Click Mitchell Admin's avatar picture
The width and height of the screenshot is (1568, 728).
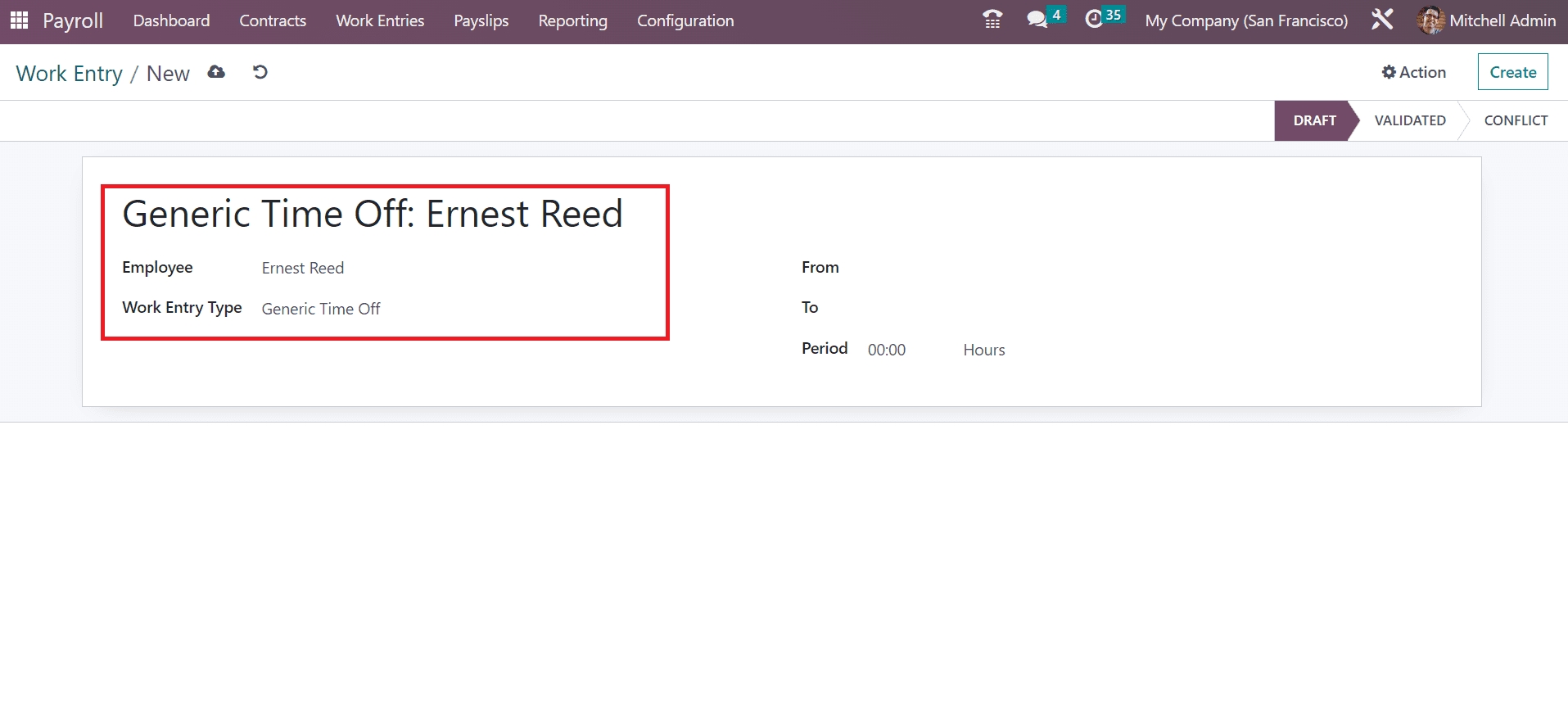click(x=1430, y=20)
